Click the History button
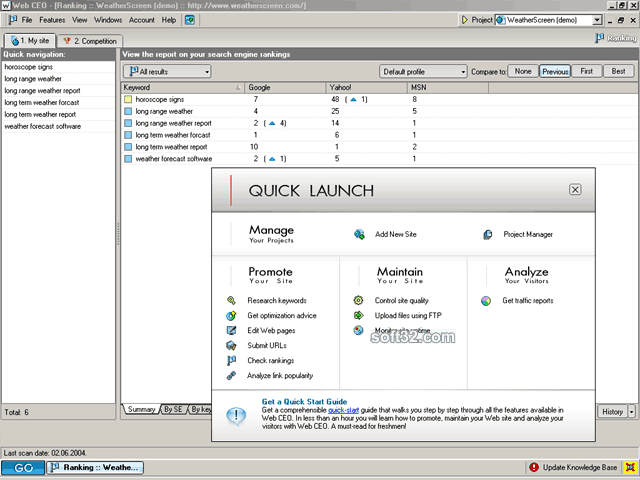 point(612,411)
